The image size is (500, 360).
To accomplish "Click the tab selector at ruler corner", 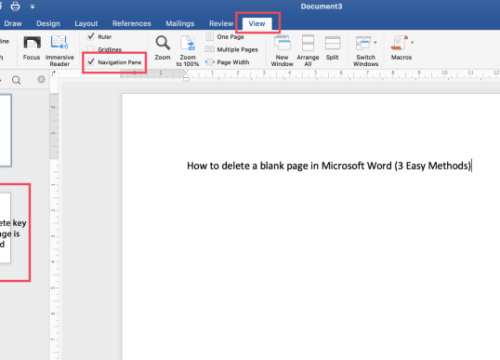I will [x=54, y=74].
